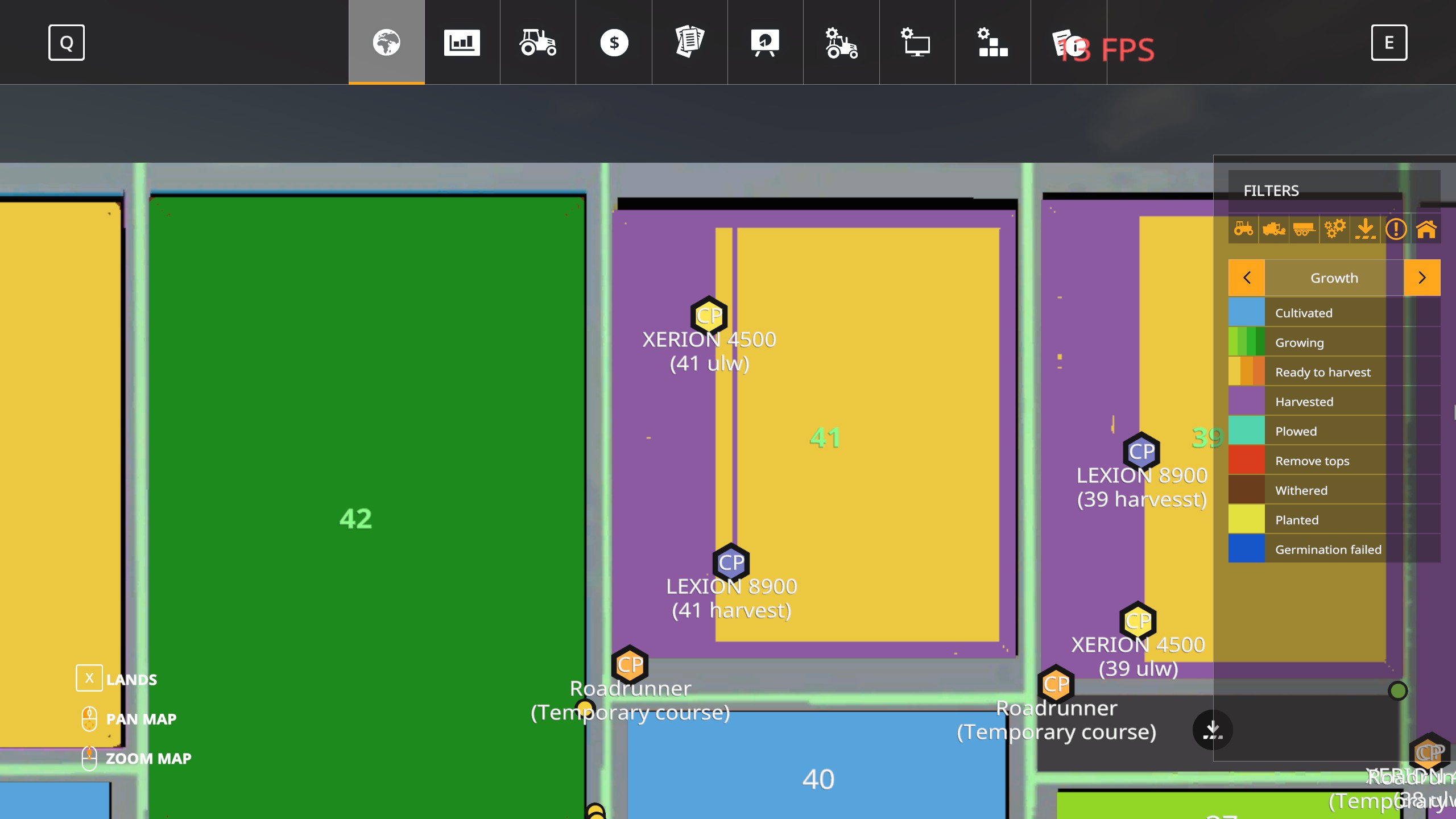Toggle Ready to harvest state visibility
1456x819 pixels.
tap(1323, 372)
